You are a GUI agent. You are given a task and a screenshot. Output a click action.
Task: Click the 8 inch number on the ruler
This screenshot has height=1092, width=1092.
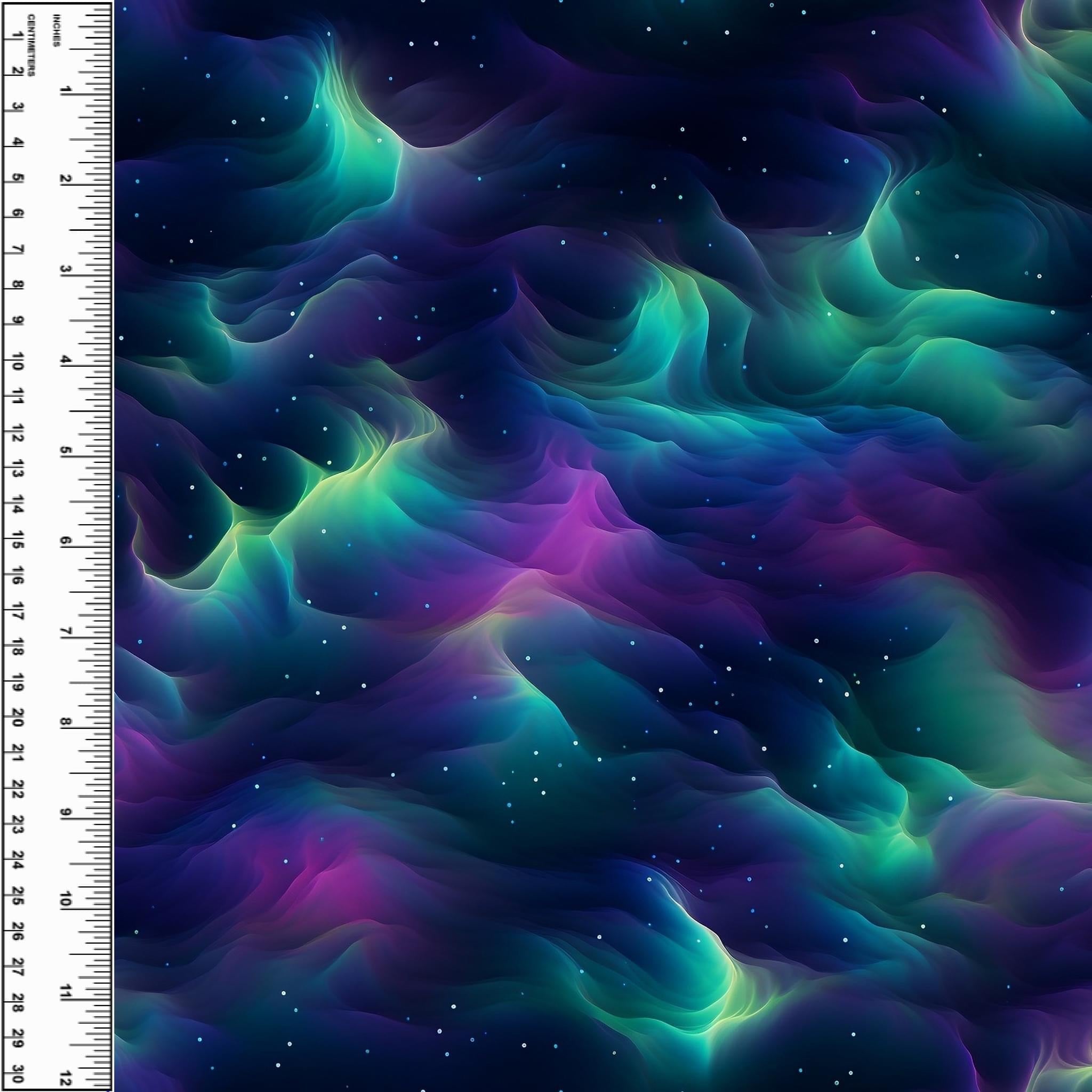[x=65, y=722]
